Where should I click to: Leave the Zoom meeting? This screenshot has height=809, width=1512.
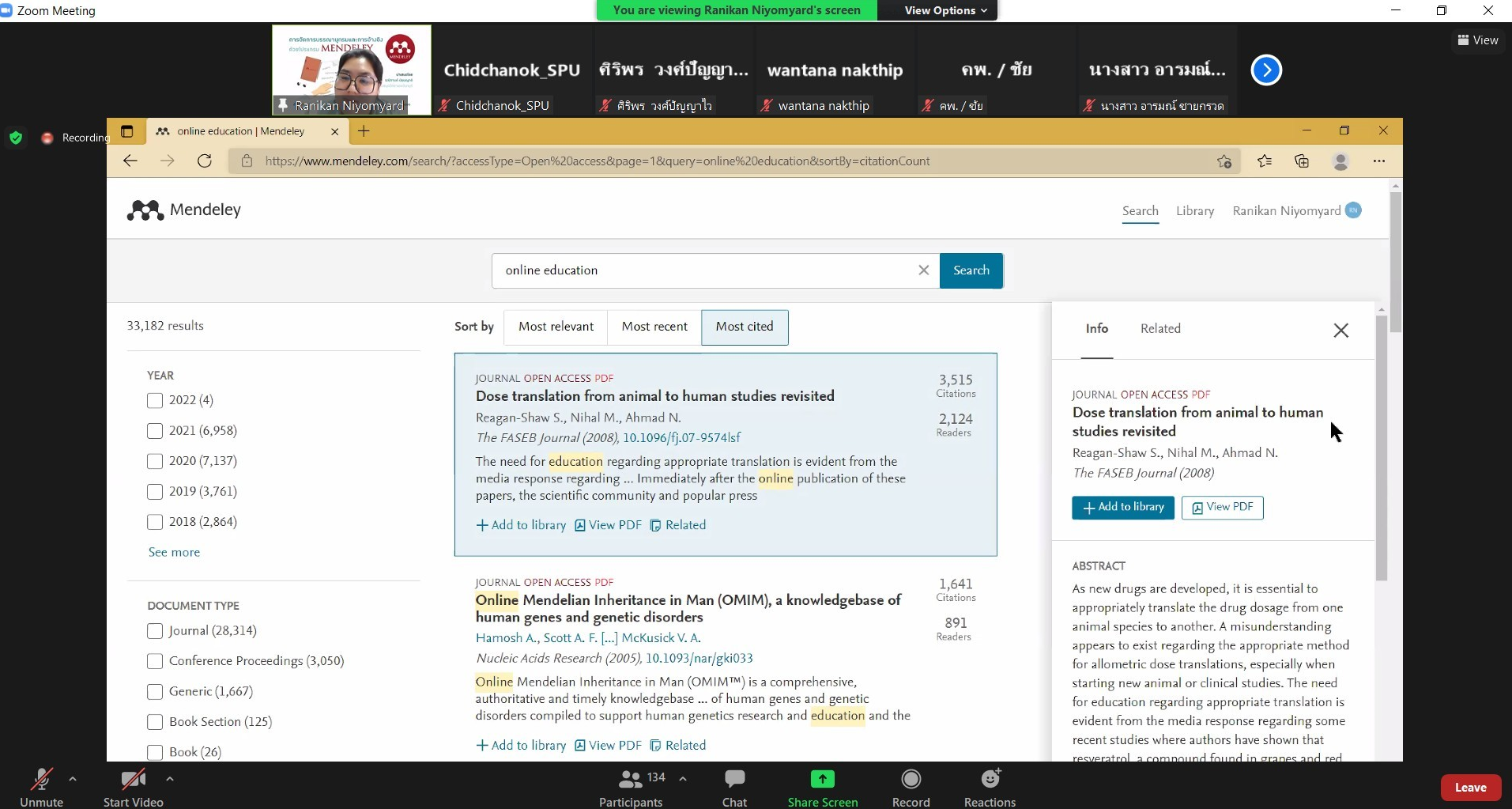(x=1470, y=788)
